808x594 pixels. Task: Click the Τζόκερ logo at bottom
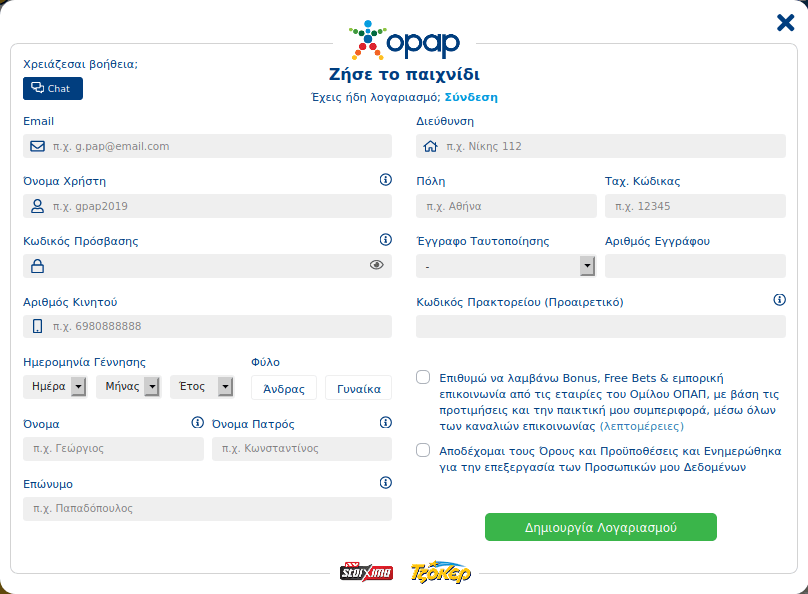(441, 572)
